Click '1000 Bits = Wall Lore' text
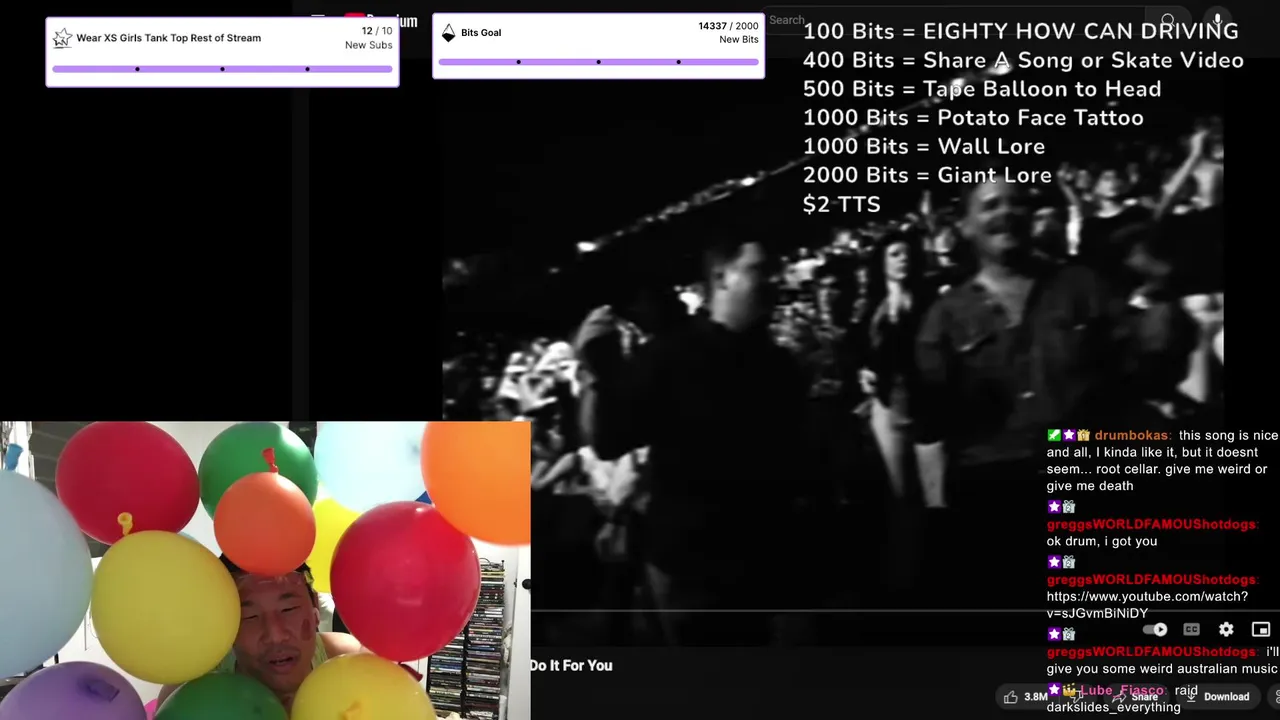This screenshot has height=720, width=1280. (924, 146)
